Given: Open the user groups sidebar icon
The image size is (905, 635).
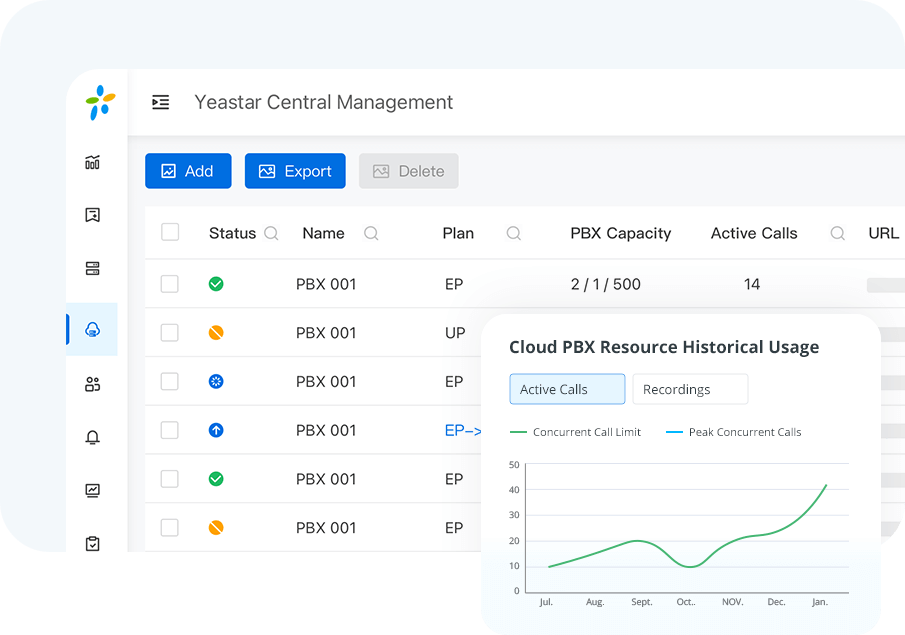Looking at the screenshot, I should pyautogui.click(x=92, y=383).
